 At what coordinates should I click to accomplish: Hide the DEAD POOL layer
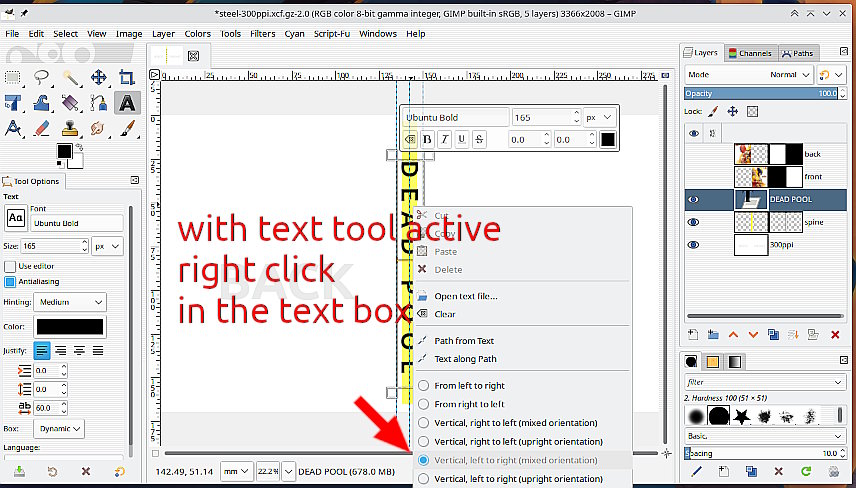coord(693,199)
